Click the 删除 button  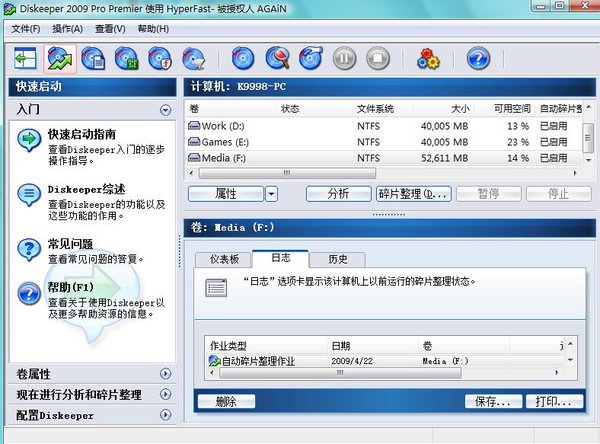226,402
